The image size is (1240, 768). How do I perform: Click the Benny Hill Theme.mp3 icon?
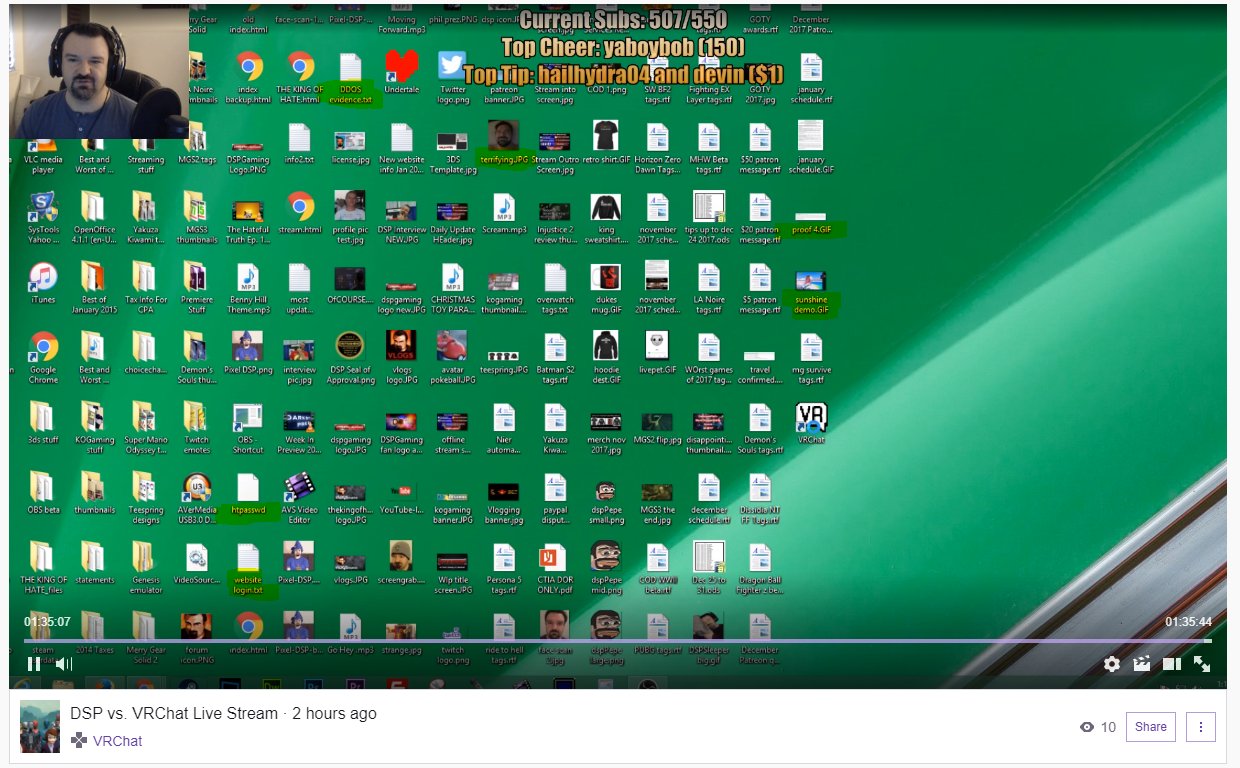248,277
